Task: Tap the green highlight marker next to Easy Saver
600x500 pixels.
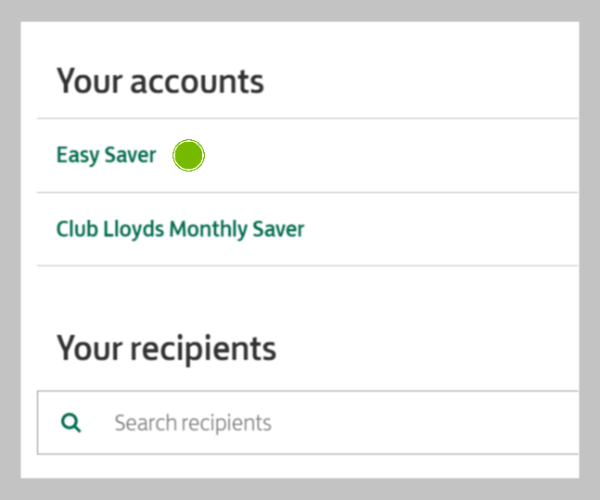Action: click(x=189, y=155)
